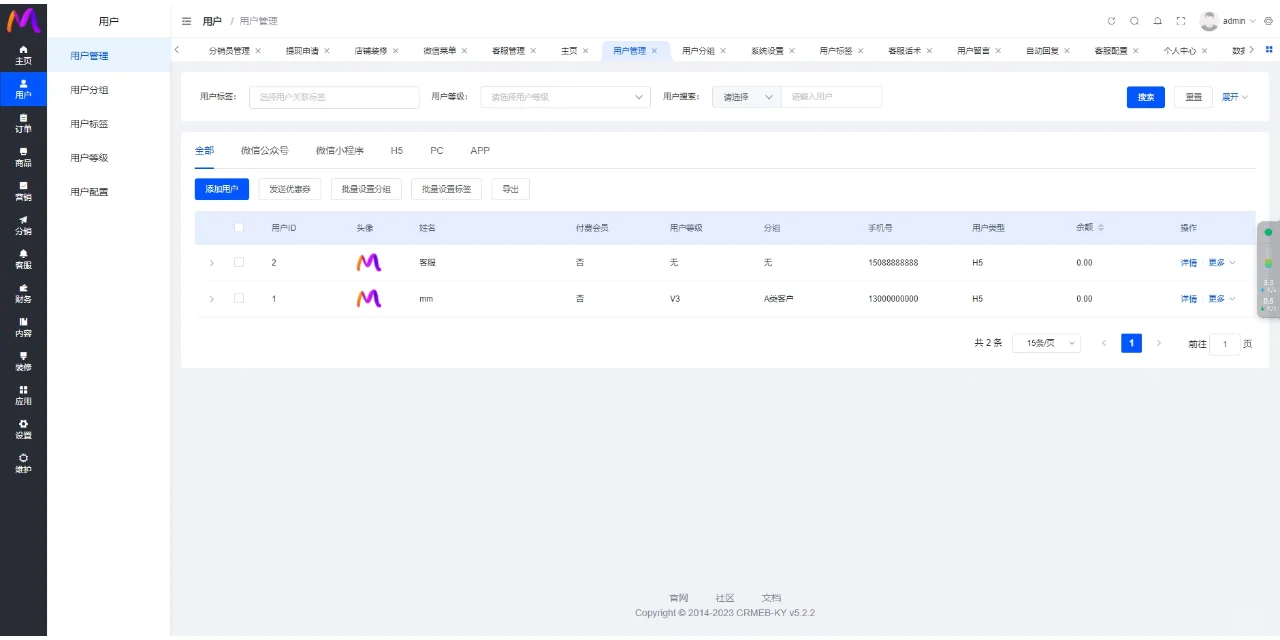Open the 15条/页 page size dropdown
This screenshot has width=1280, height=640.
pos(1046,343)
